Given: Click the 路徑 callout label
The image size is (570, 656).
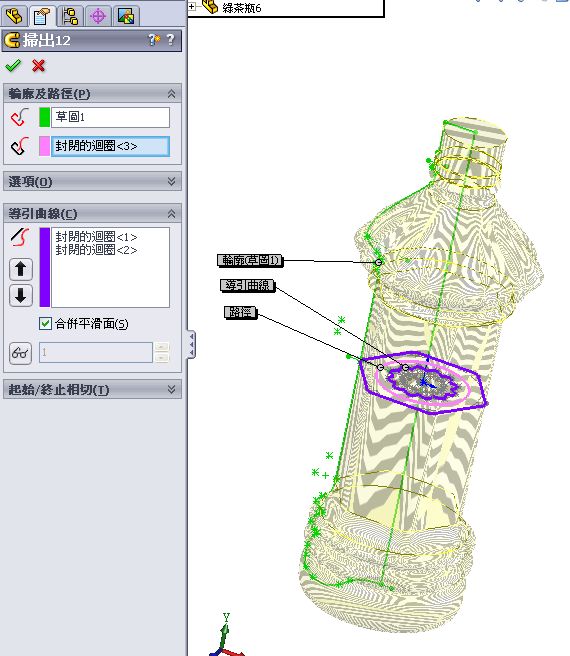Looking at the screenshot, I should click(241, 312).
